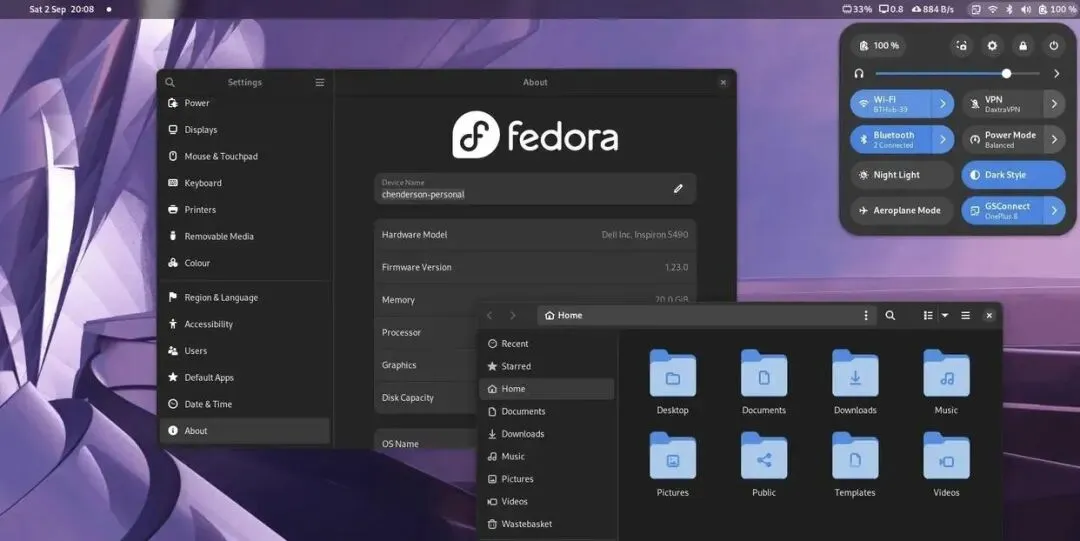Open search in Settings window

click(x=170, y=82)
